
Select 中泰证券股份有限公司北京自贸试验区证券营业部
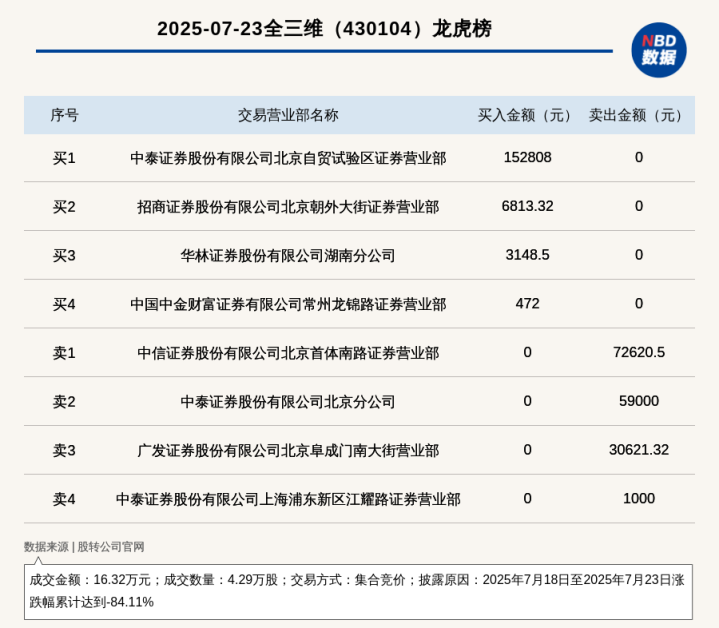point(288,158)
